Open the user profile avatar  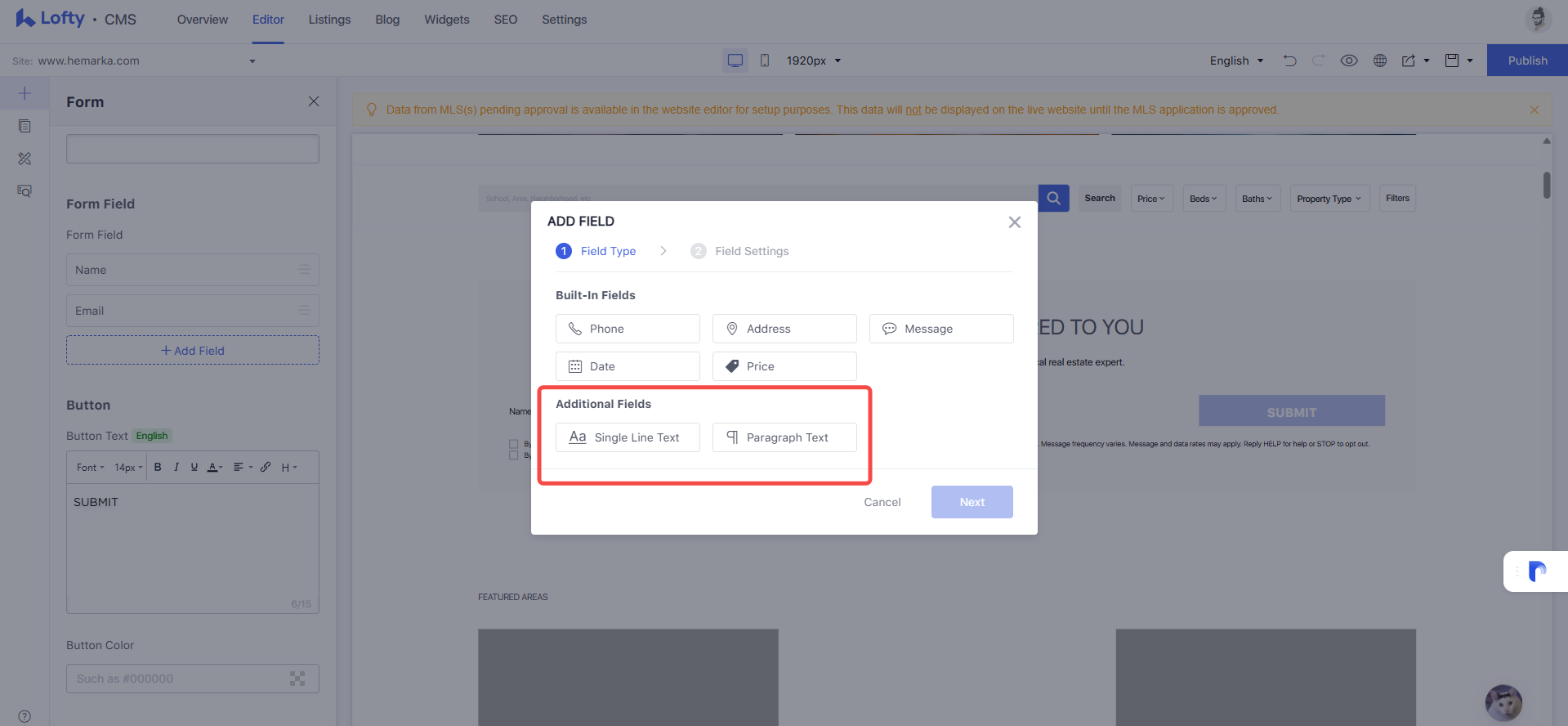tap(1539, 18)
